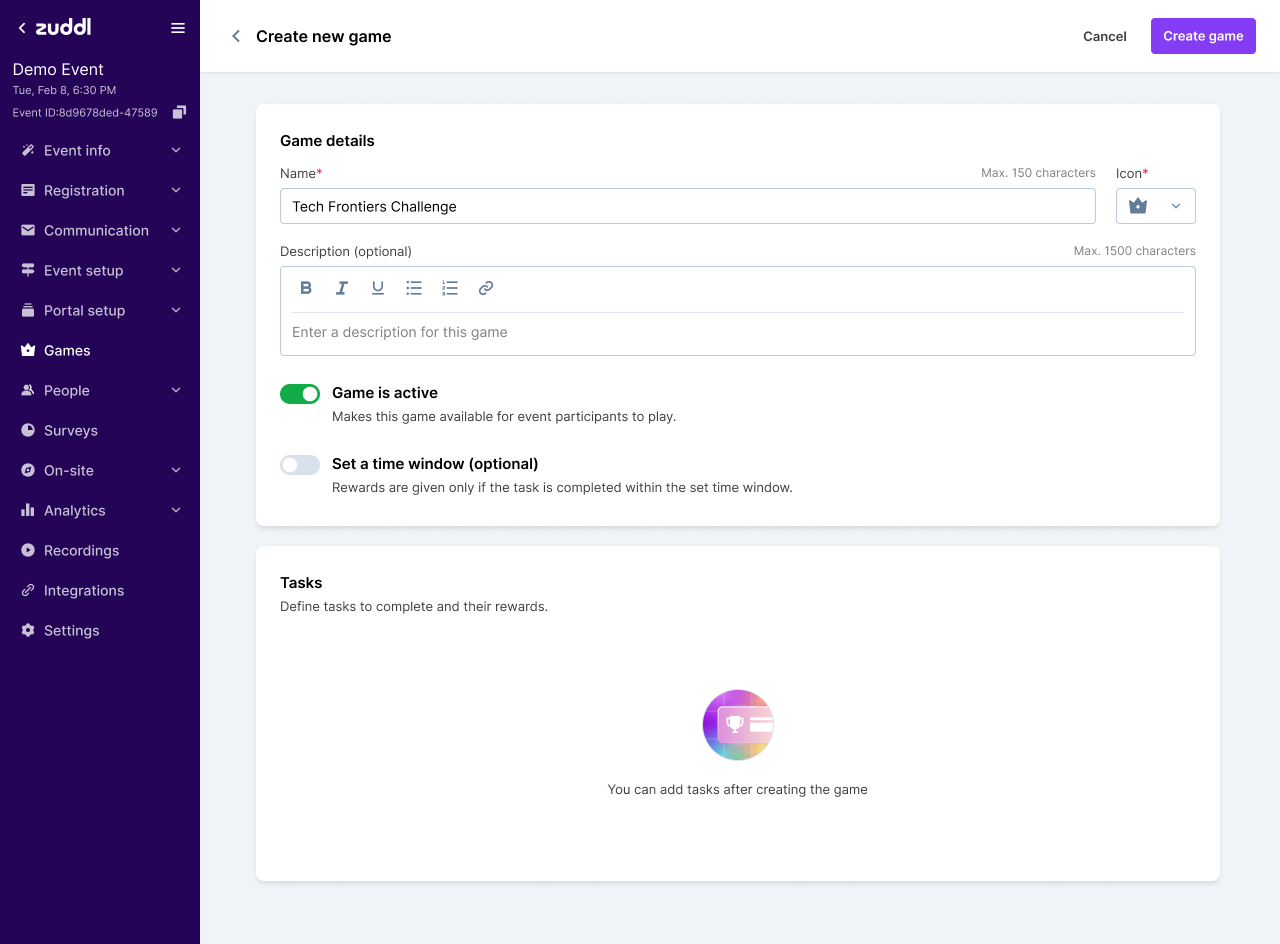This screenshot has width=1280, height=944.
Task: Click the Demo Event title
Action: 58,69
